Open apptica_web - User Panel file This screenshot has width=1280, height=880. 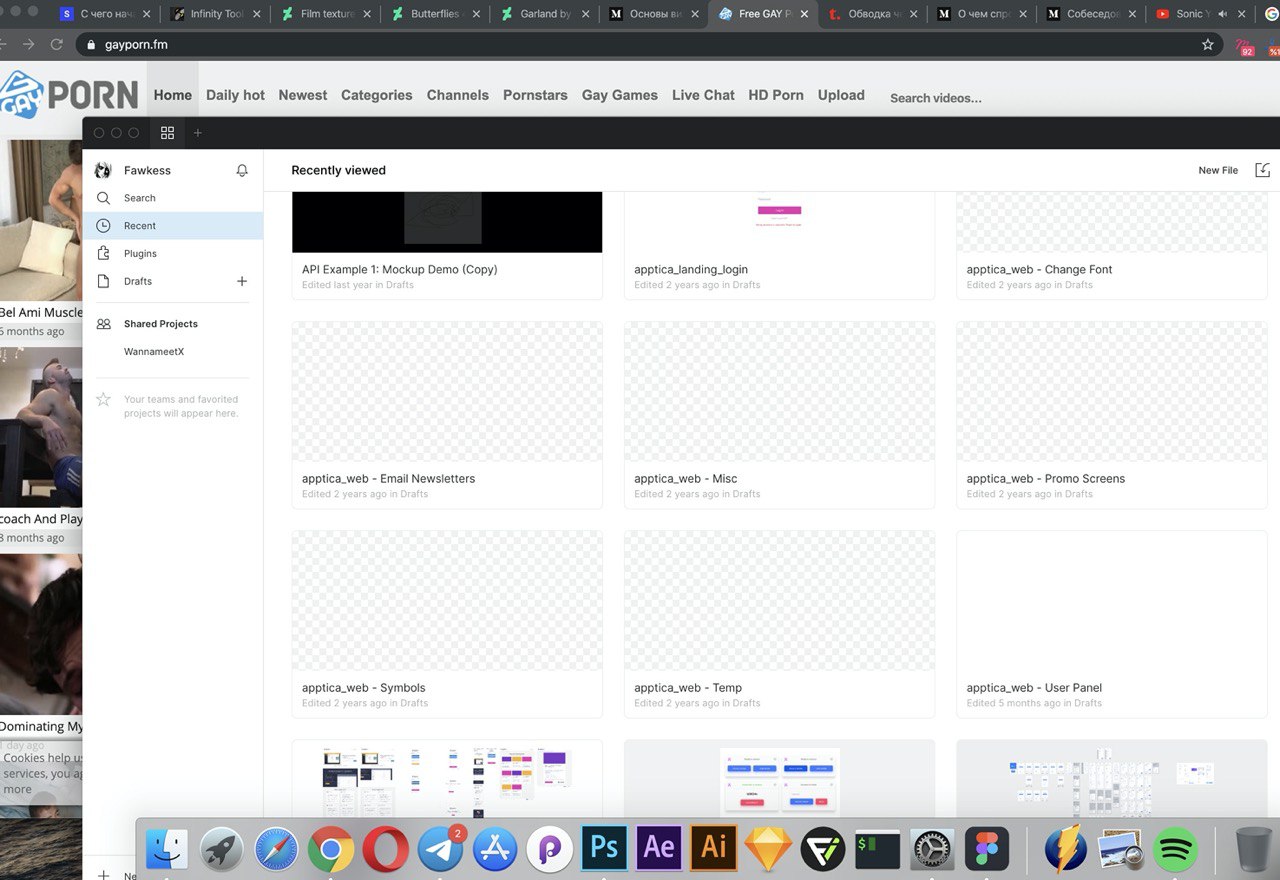tap(1112, 624)
